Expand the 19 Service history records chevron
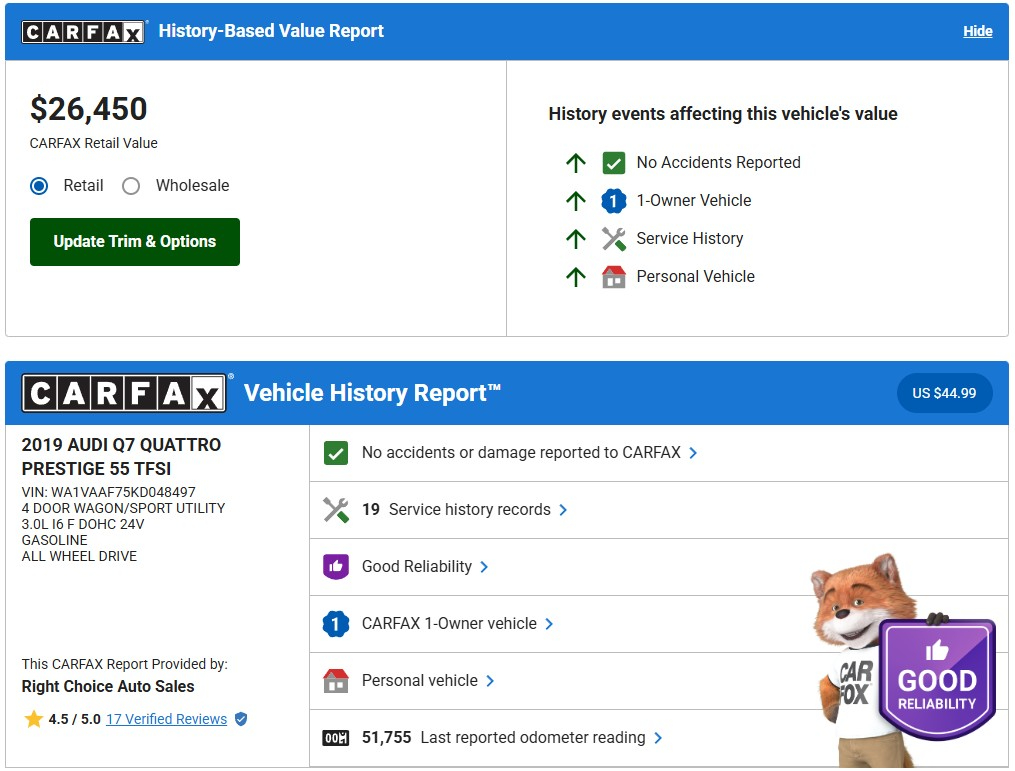Viewport: 1015px width, 771px height. 563,510
